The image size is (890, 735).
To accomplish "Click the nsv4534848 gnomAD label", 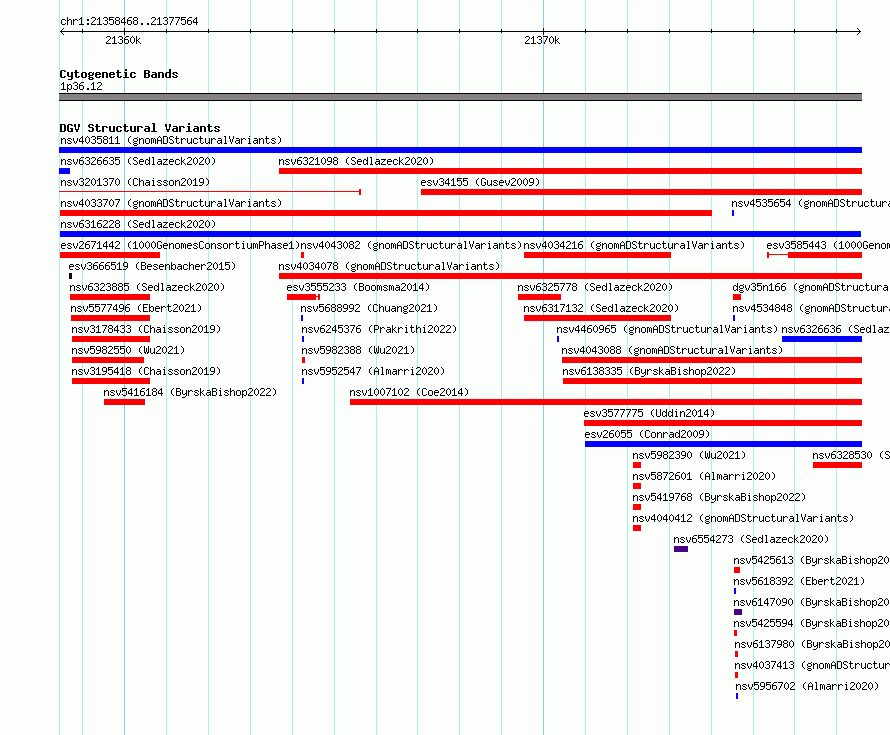I will pos(811,308).
